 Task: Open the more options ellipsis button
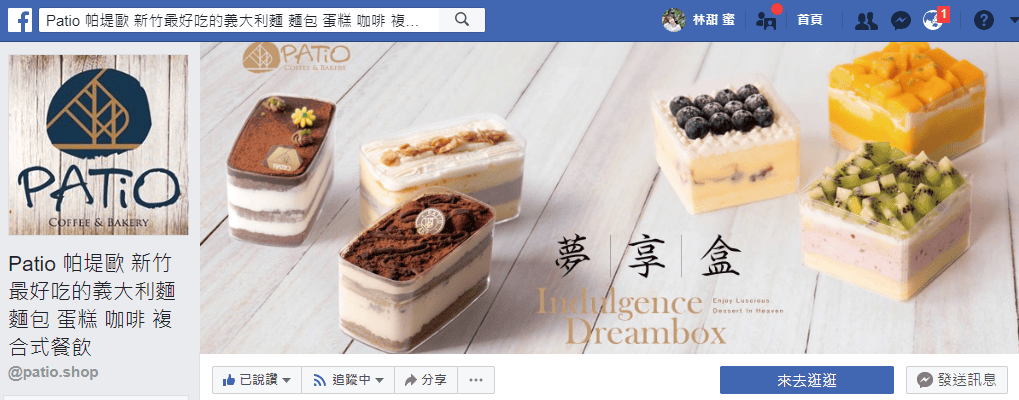pos(476,380)
